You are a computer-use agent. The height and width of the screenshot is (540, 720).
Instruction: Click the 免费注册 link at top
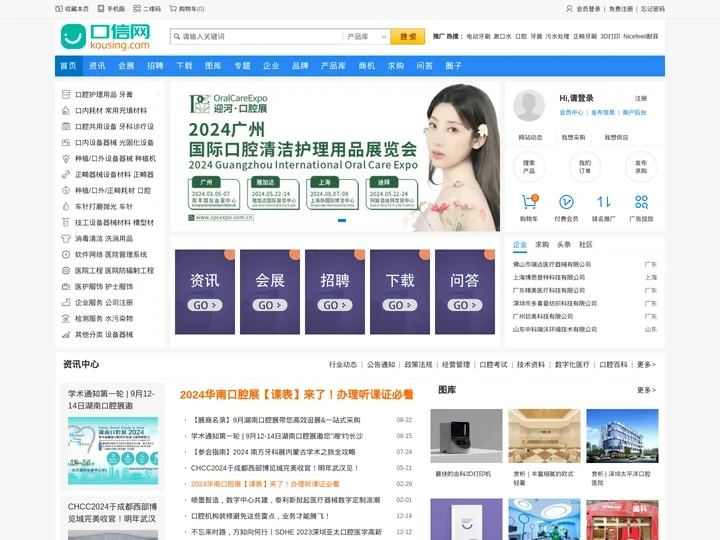621,9
